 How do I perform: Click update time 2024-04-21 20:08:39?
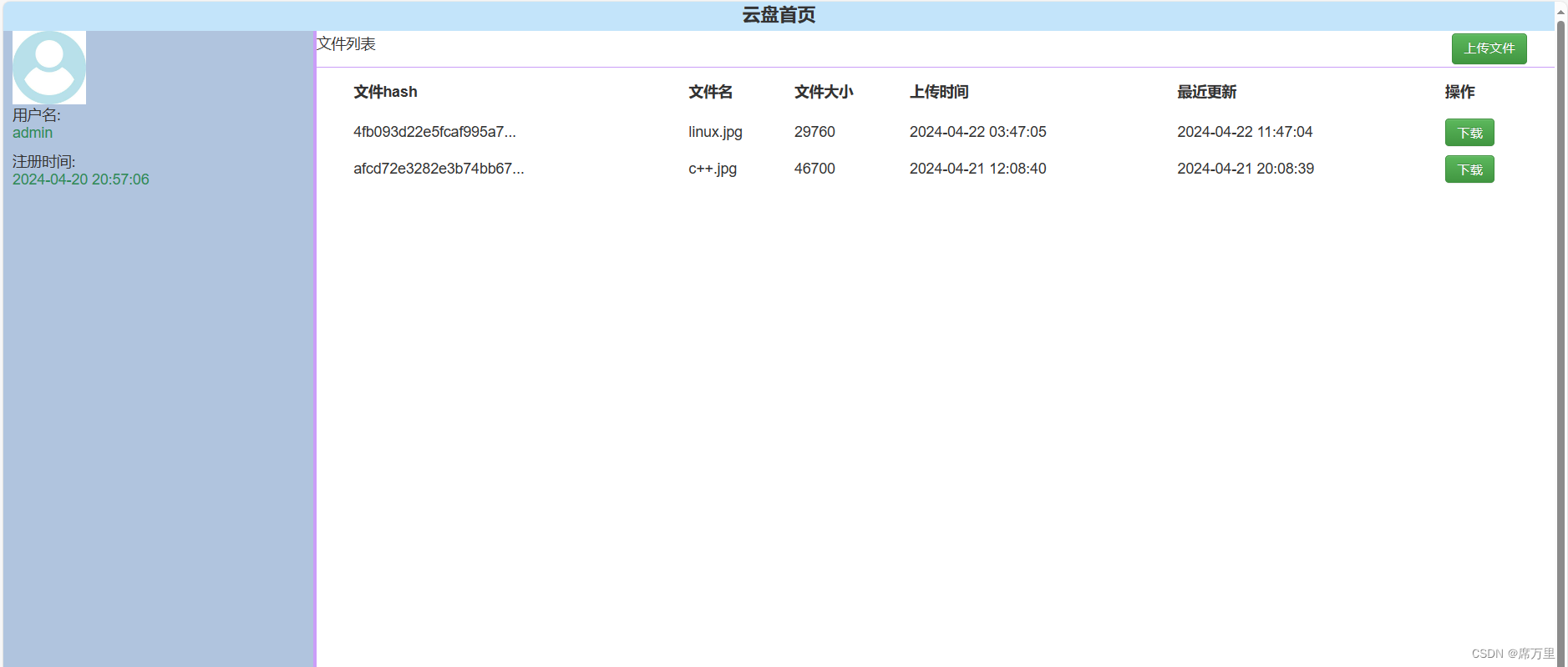tap(1246, 169)
